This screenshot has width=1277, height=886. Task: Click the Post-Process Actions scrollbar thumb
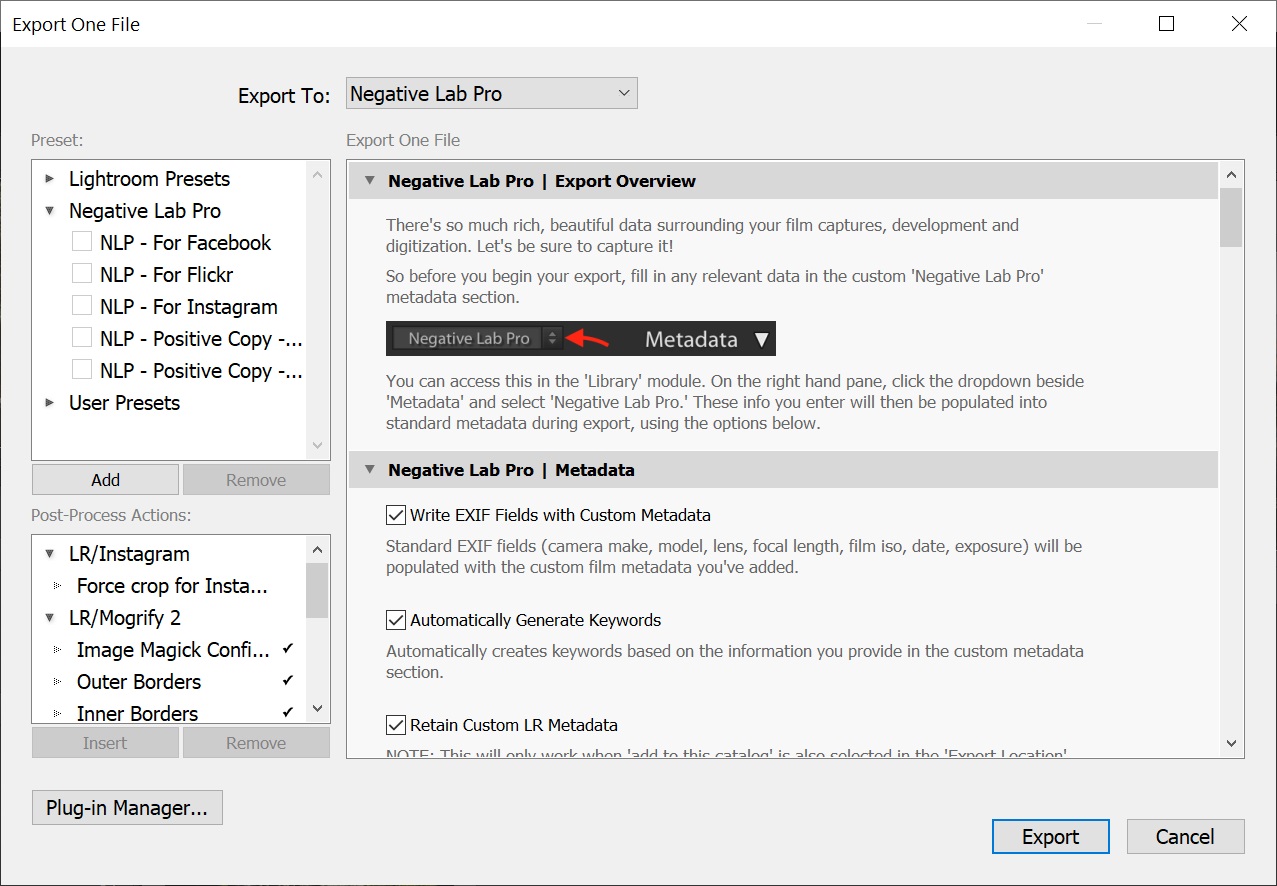tap(317, 591)
